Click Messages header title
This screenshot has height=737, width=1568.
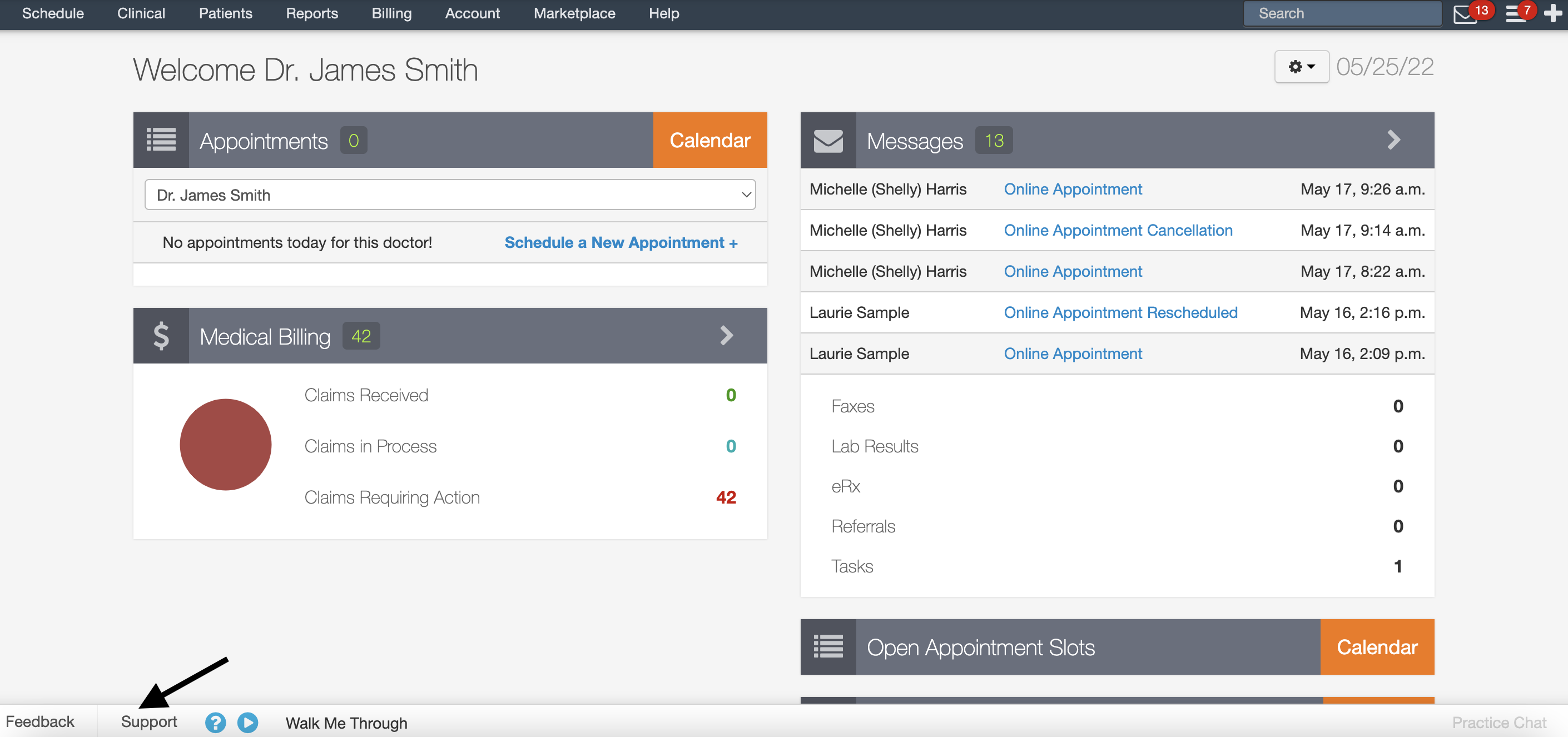914,141
